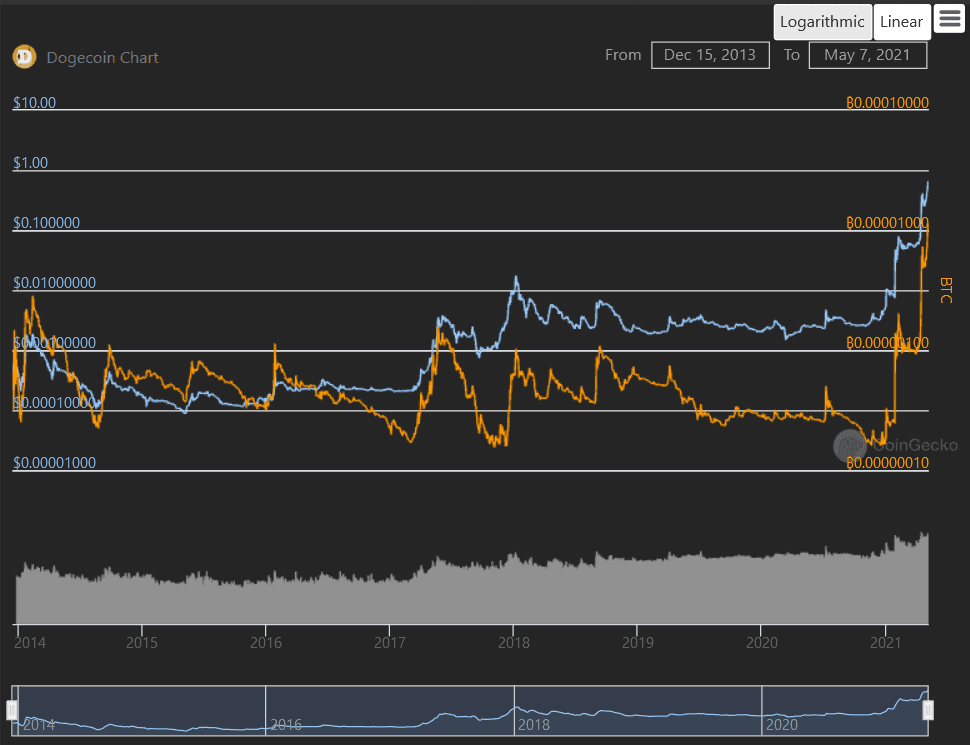
Task: Click the 2016 label in the navigator
Action: pyautogui.click(x=286, y=725)
